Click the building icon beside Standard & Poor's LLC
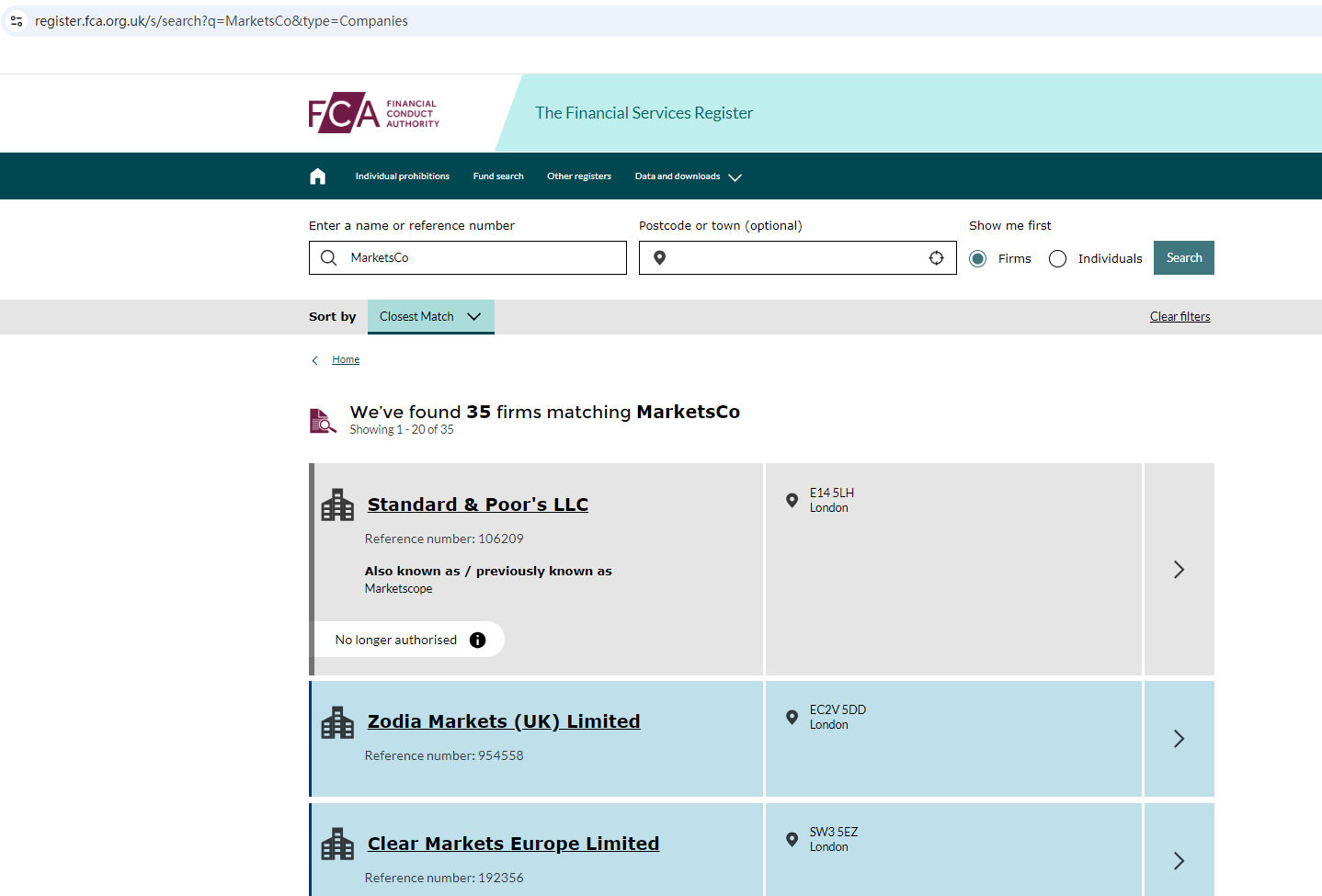 [x=337, y=505]
